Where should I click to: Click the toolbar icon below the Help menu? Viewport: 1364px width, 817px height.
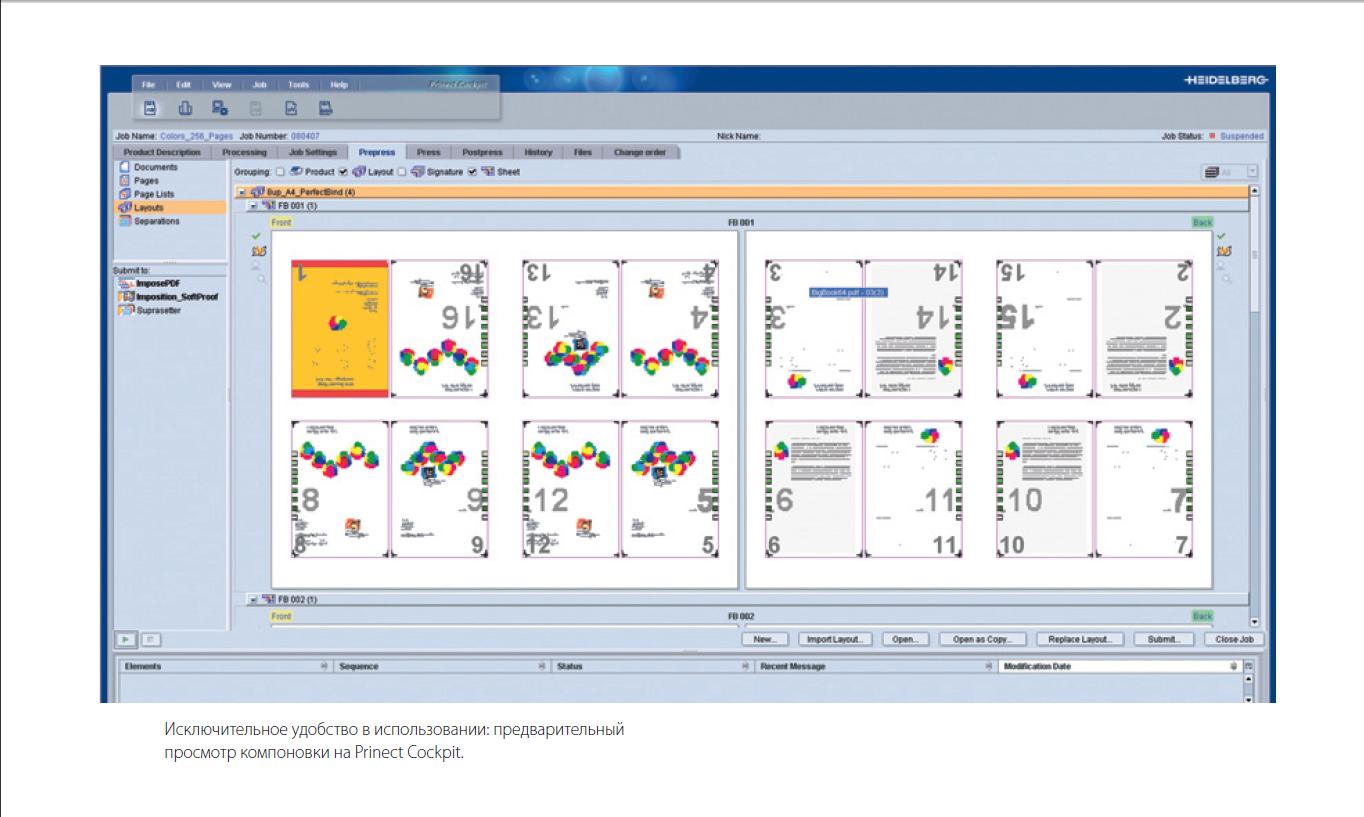pos(325,108)
